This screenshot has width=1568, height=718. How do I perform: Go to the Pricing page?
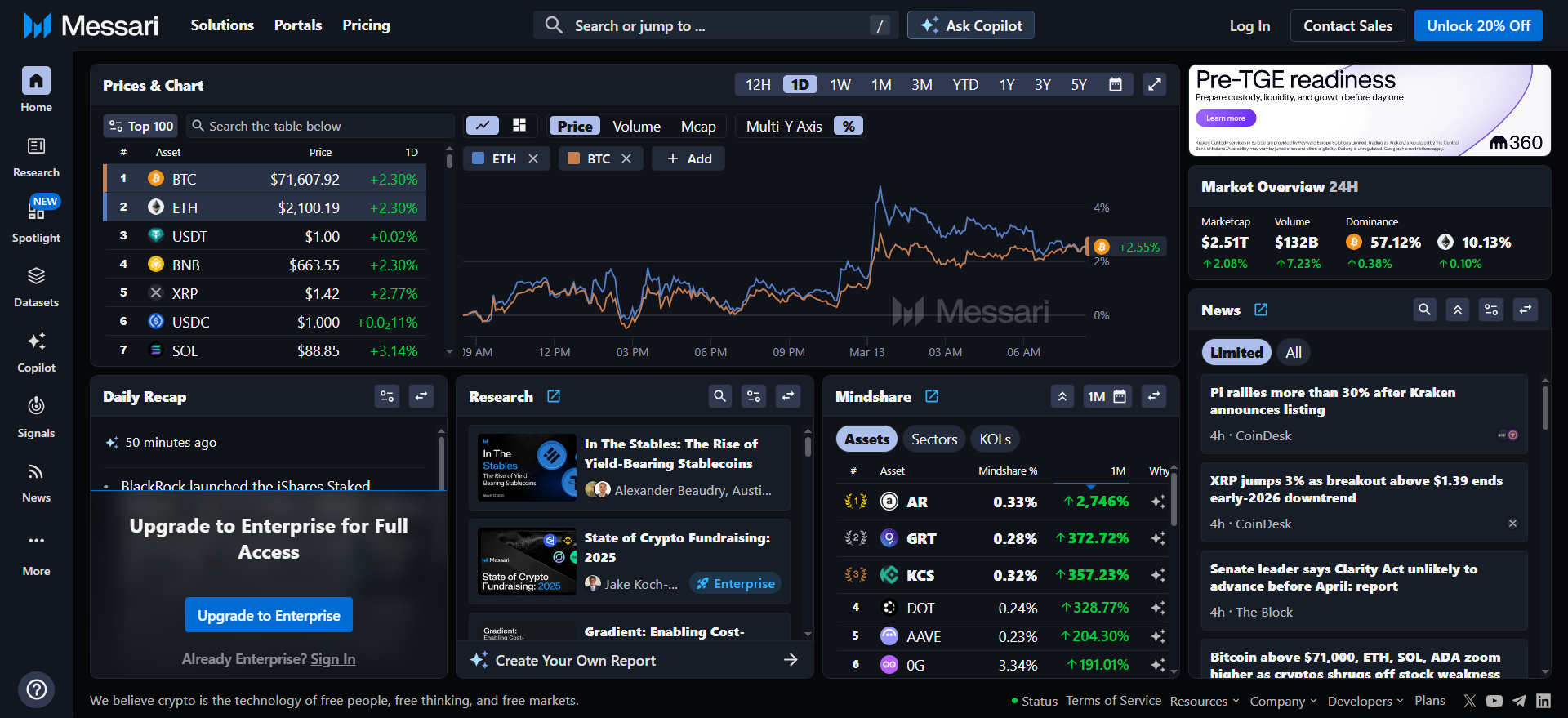tap(366, 25)
